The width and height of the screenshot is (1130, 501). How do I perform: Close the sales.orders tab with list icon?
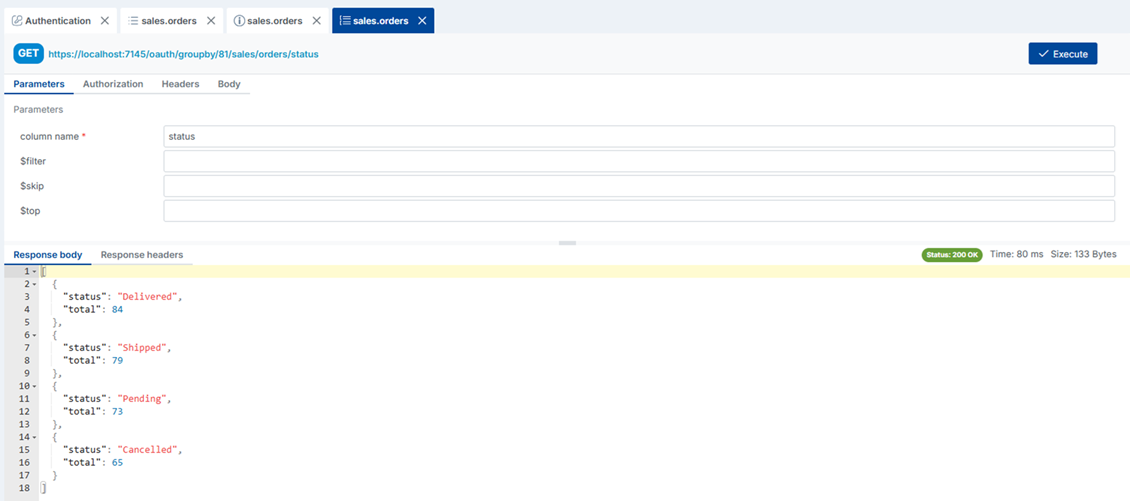click(x=211, y=21)
